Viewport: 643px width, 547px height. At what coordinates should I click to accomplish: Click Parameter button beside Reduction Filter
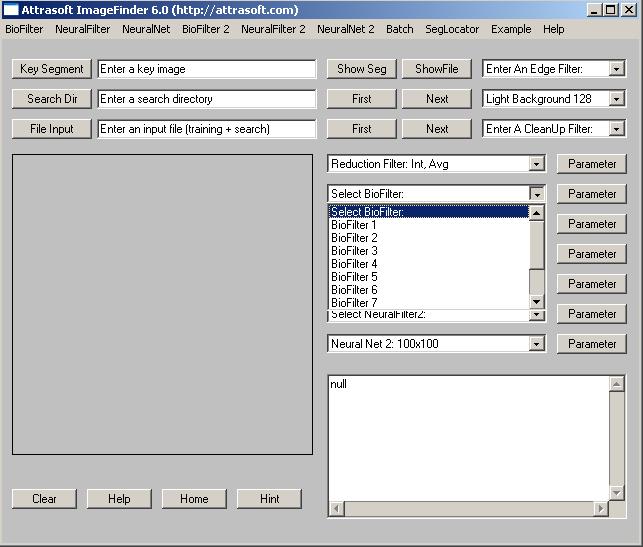pos(592,164)
